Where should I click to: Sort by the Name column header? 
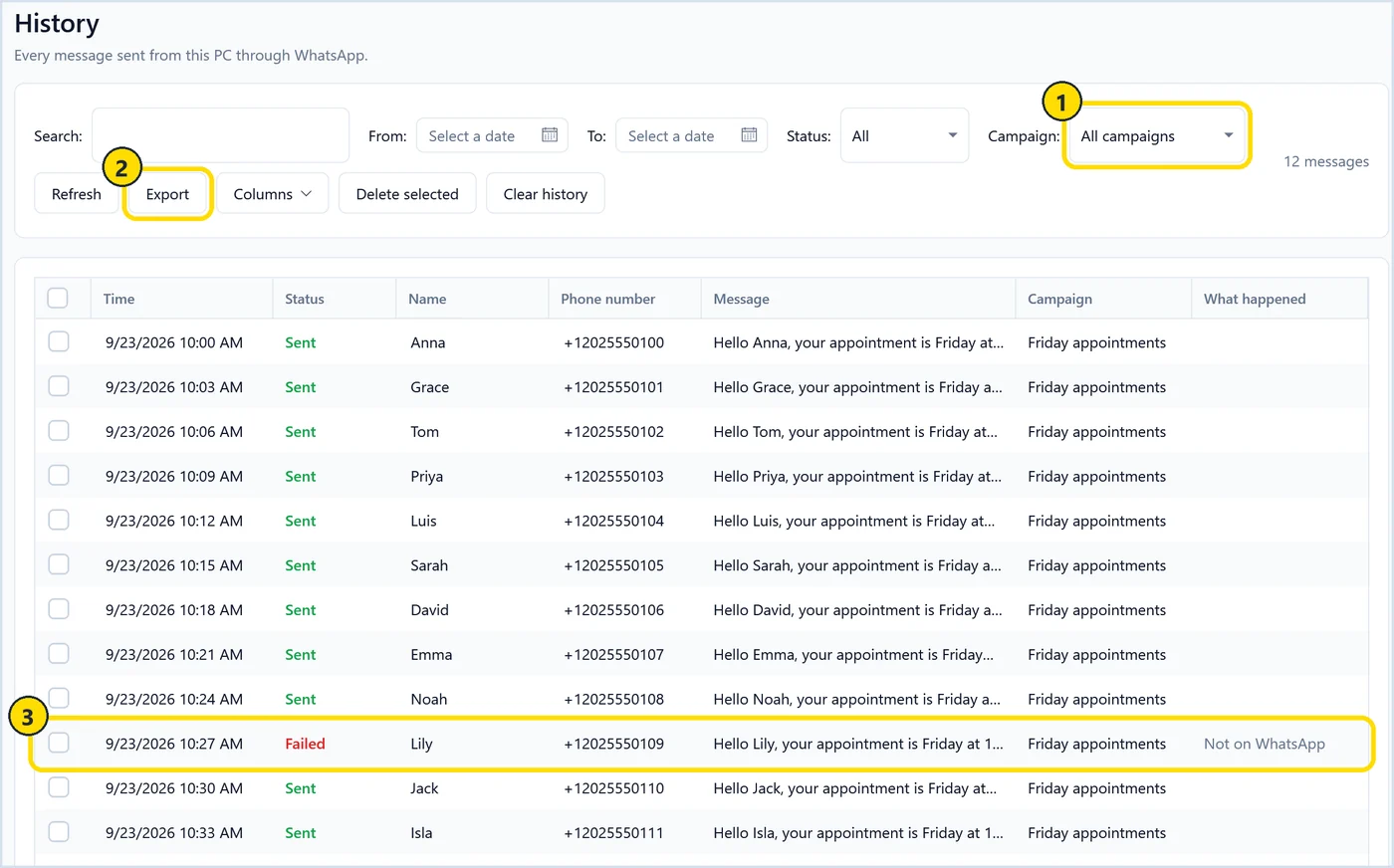click(x=472, y=299)
